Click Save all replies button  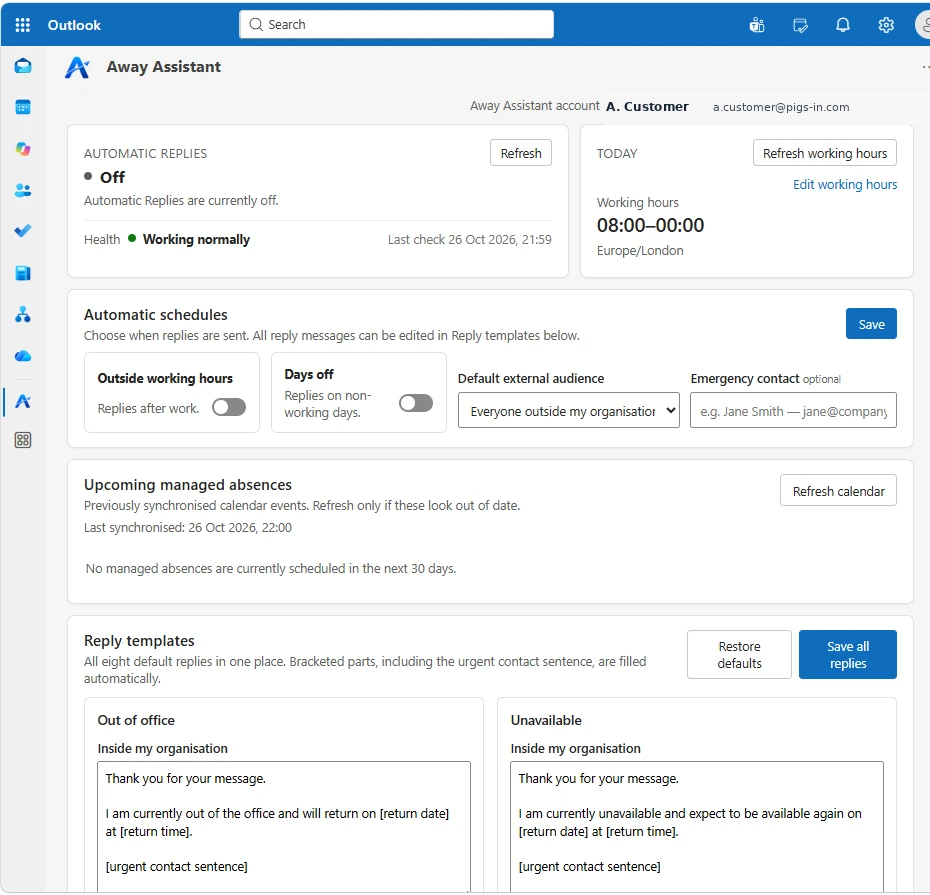coord(848,655)
